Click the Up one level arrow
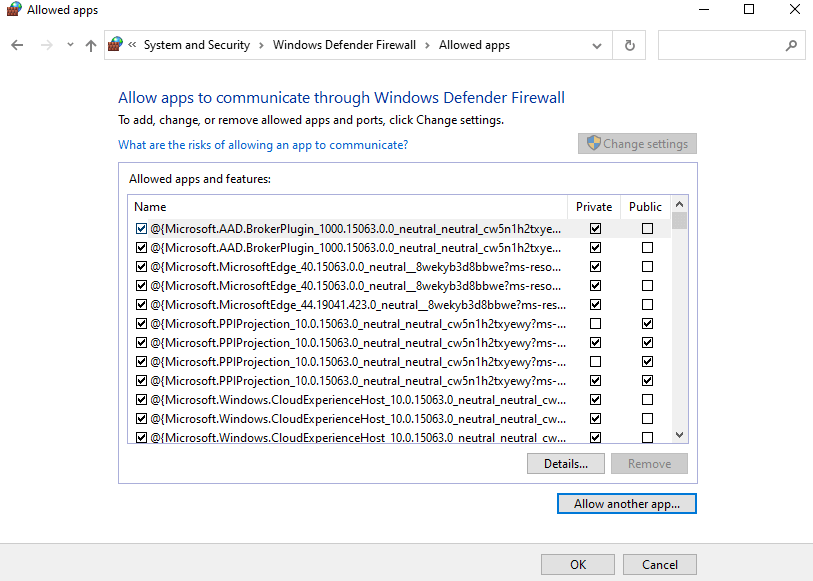 point(91,45)
